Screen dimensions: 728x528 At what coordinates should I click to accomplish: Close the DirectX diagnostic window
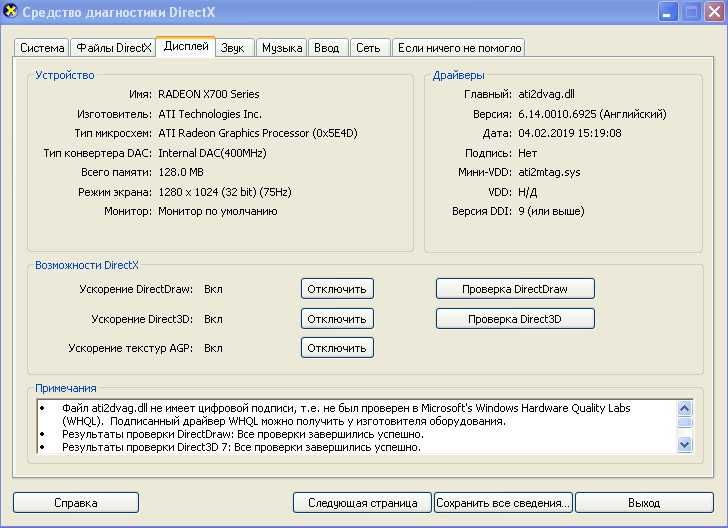(x=715, y=12)
